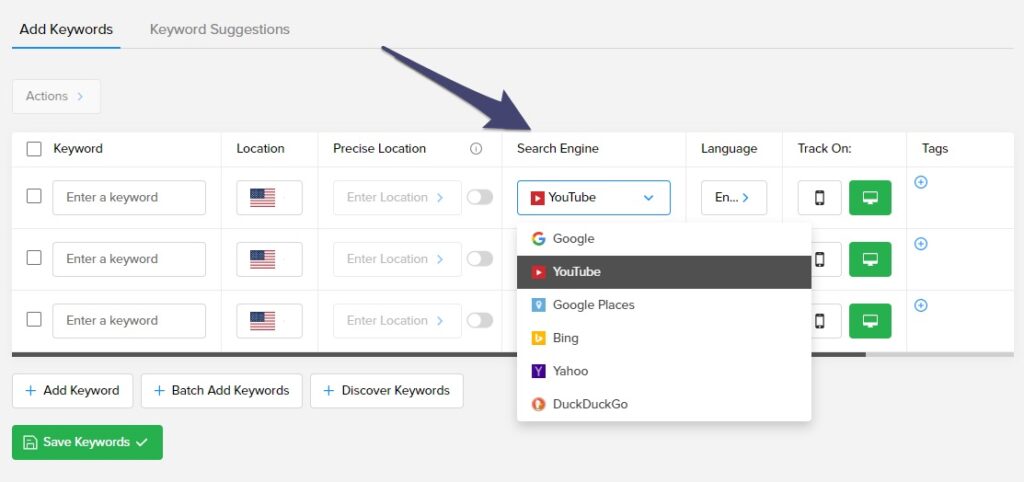Click the Batch Add Keywords button
The height and width of the screenshot is (482, 1024).
[221, 391]
